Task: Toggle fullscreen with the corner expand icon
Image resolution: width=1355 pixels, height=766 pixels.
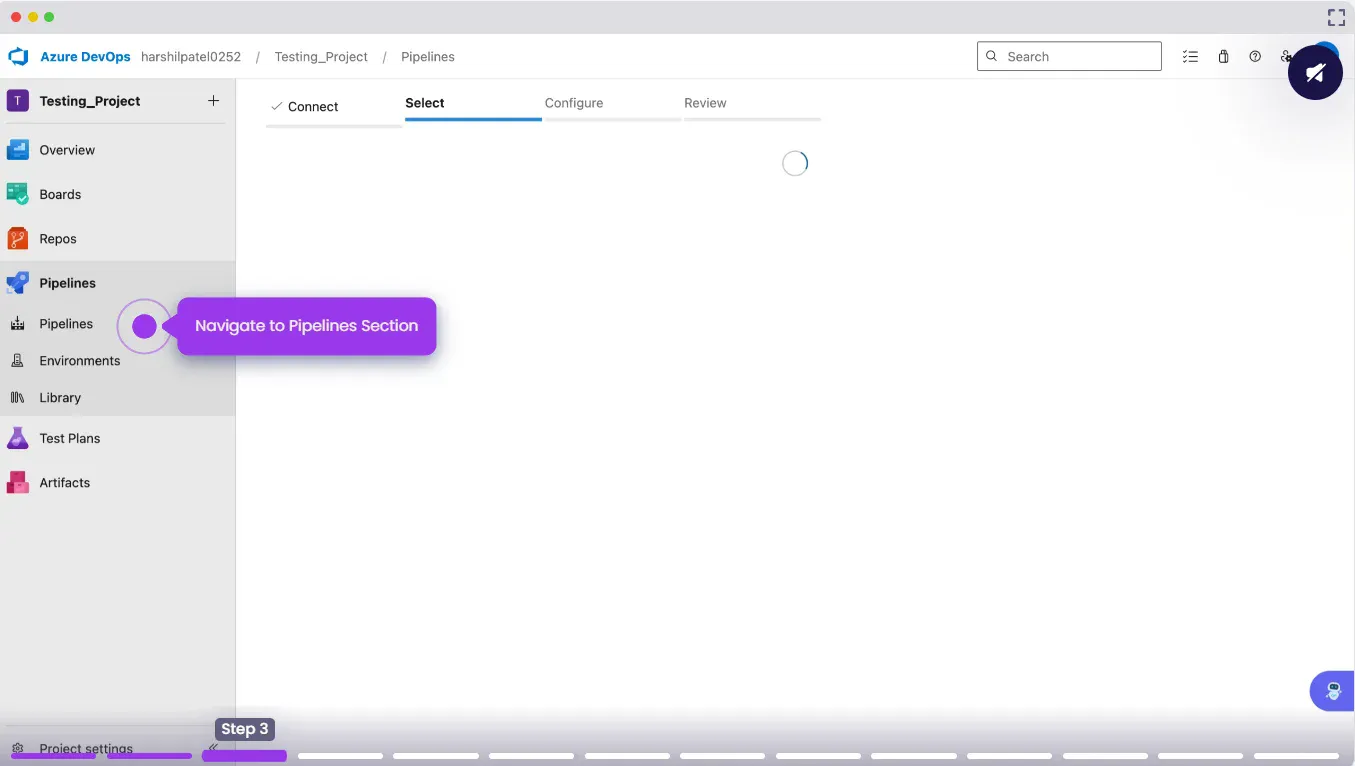Action: point(1336,17)
